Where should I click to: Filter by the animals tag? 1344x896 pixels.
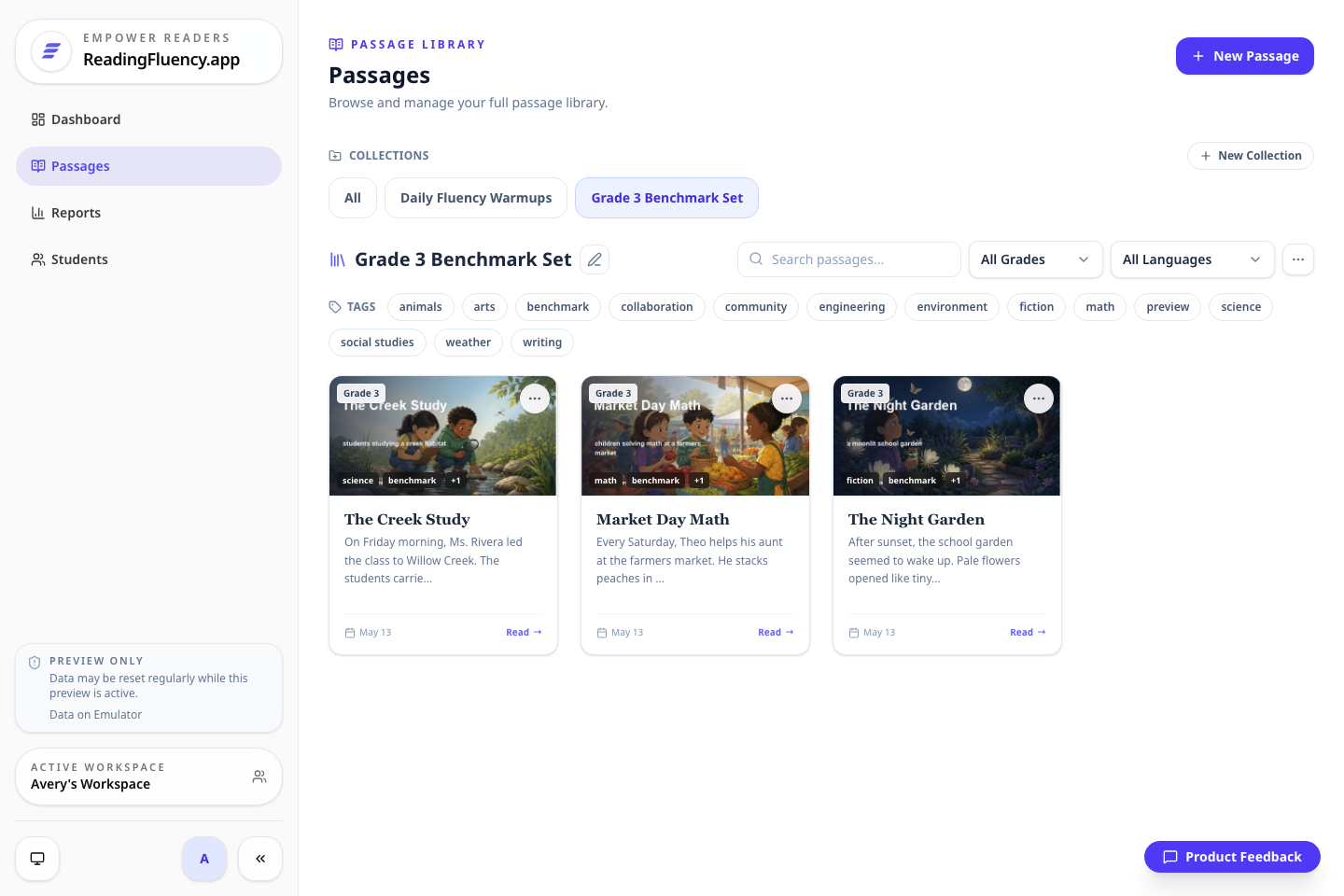(421, 307)
